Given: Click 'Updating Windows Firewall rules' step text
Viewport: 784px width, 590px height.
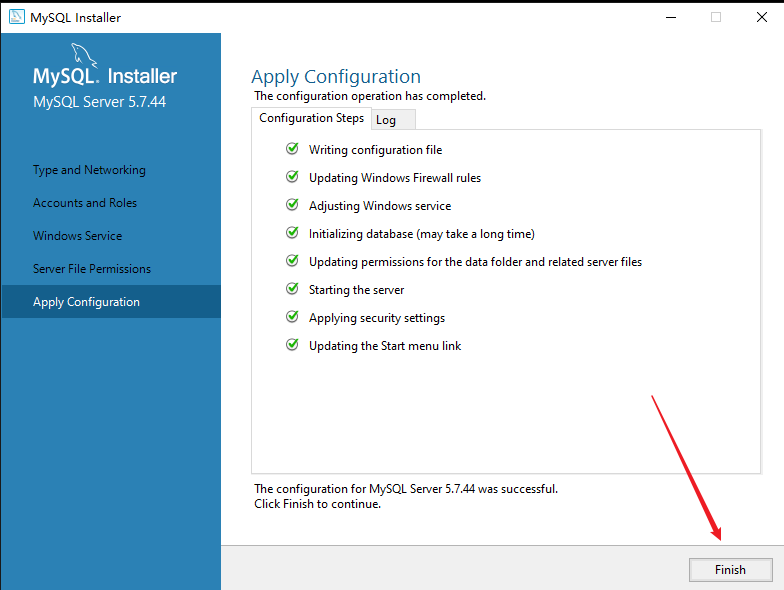Looking at the screenshot, I should coord(395,178).
